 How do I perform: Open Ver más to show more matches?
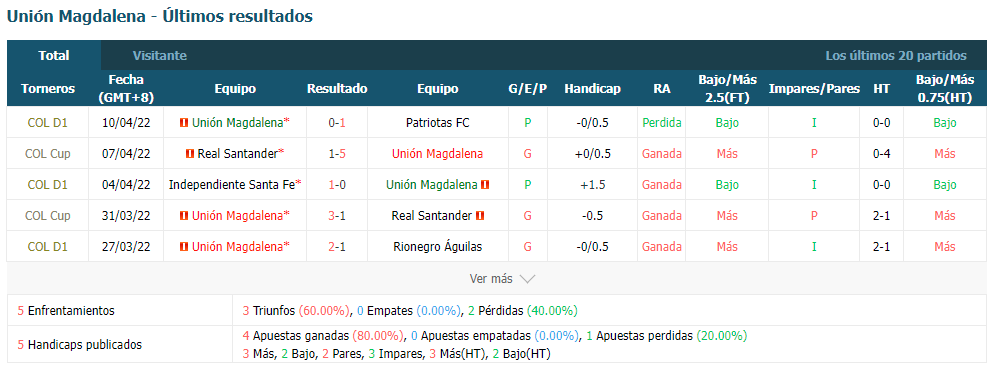[x=503, y=278]
